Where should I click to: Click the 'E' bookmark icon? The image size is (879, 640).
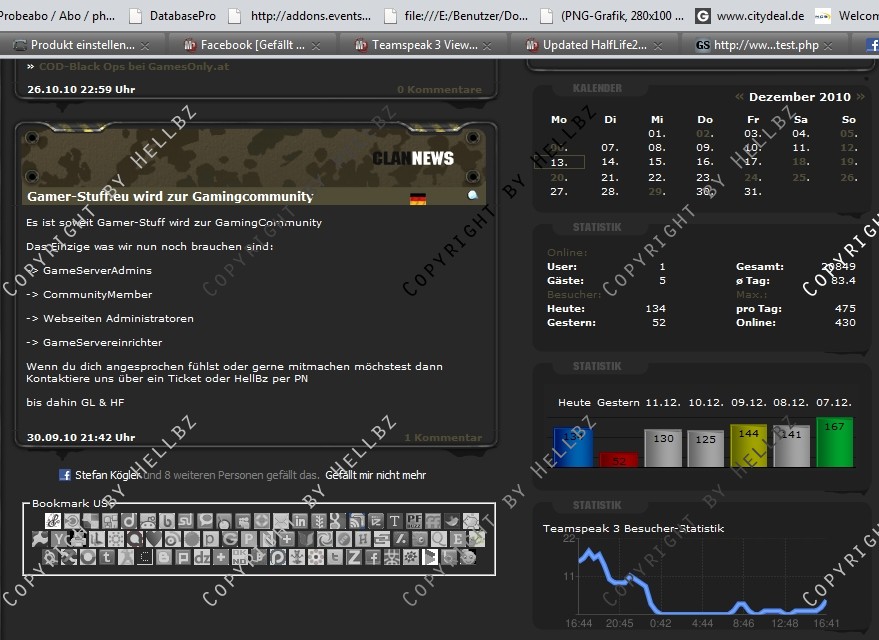pos(458,539)
